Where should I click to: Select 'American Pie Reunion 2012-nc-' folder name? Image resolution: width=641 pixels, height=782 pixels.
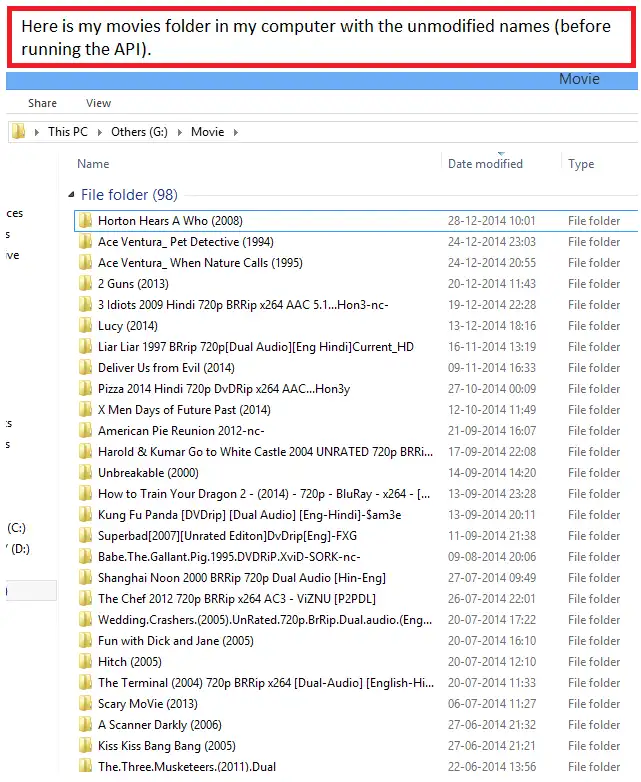[x=181, y=430]
